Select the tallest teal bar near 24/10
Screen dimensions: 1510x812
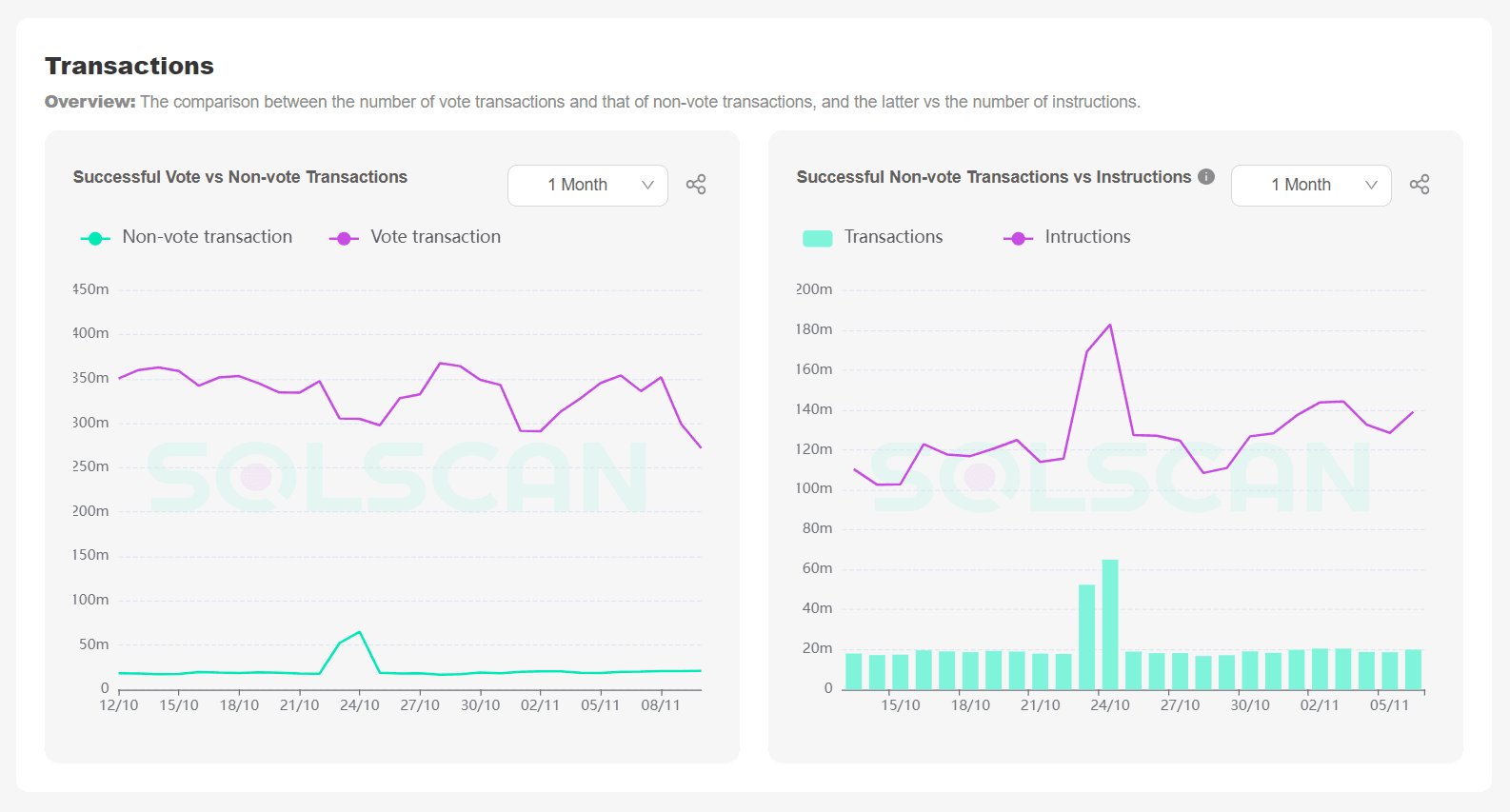1110,619
